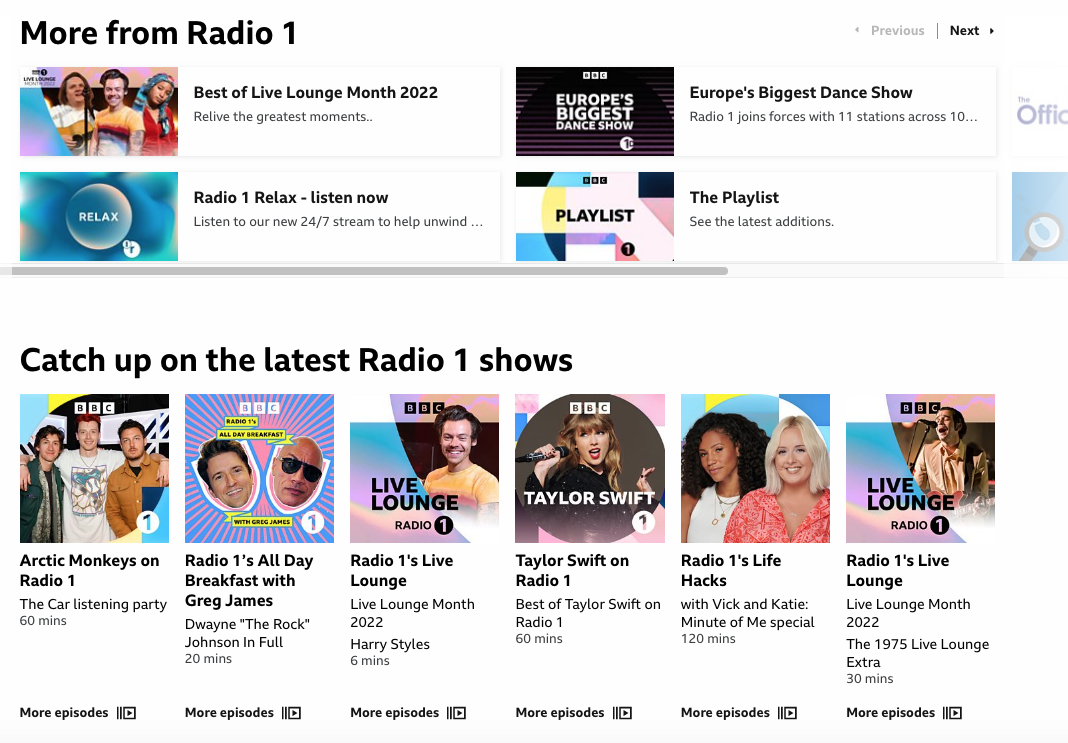
Task: Click Live Lounge title above The 1975
Action: [x=898, y=571]
